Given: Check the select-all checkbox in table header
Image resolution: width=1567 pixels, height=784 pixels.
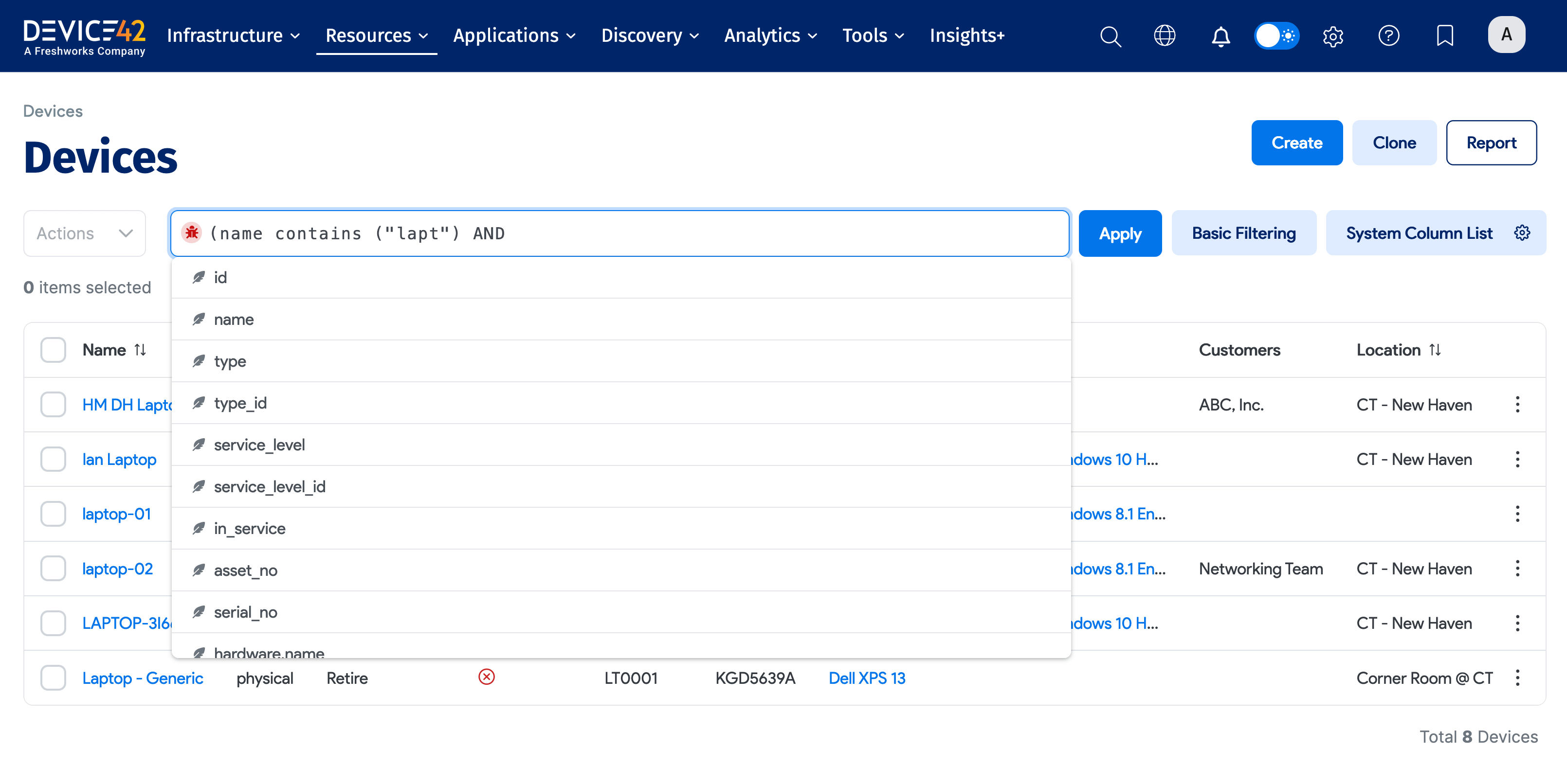Looking at the screenshot, I should (x=53, y=350).
